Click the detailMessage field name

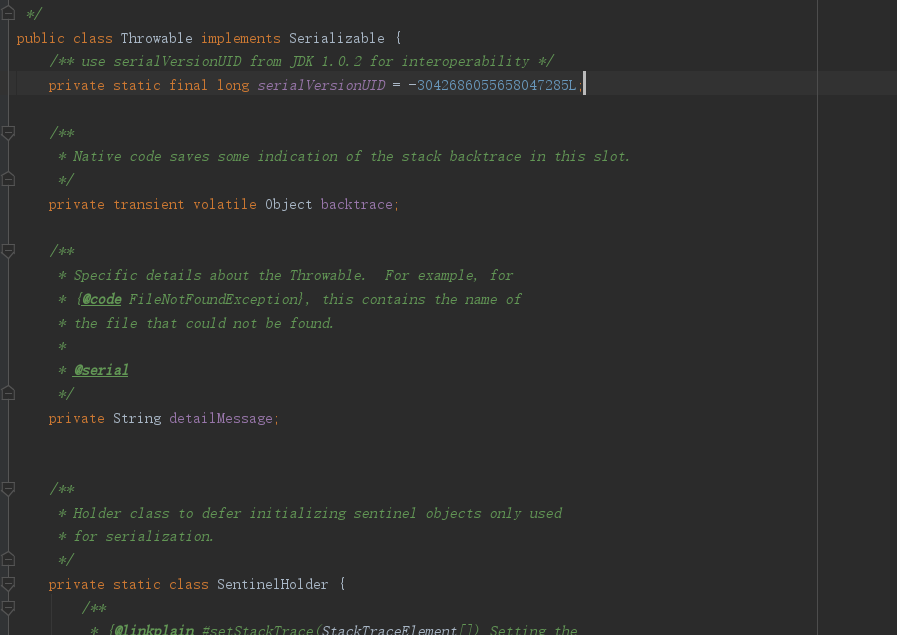click(x=221, y=418)
